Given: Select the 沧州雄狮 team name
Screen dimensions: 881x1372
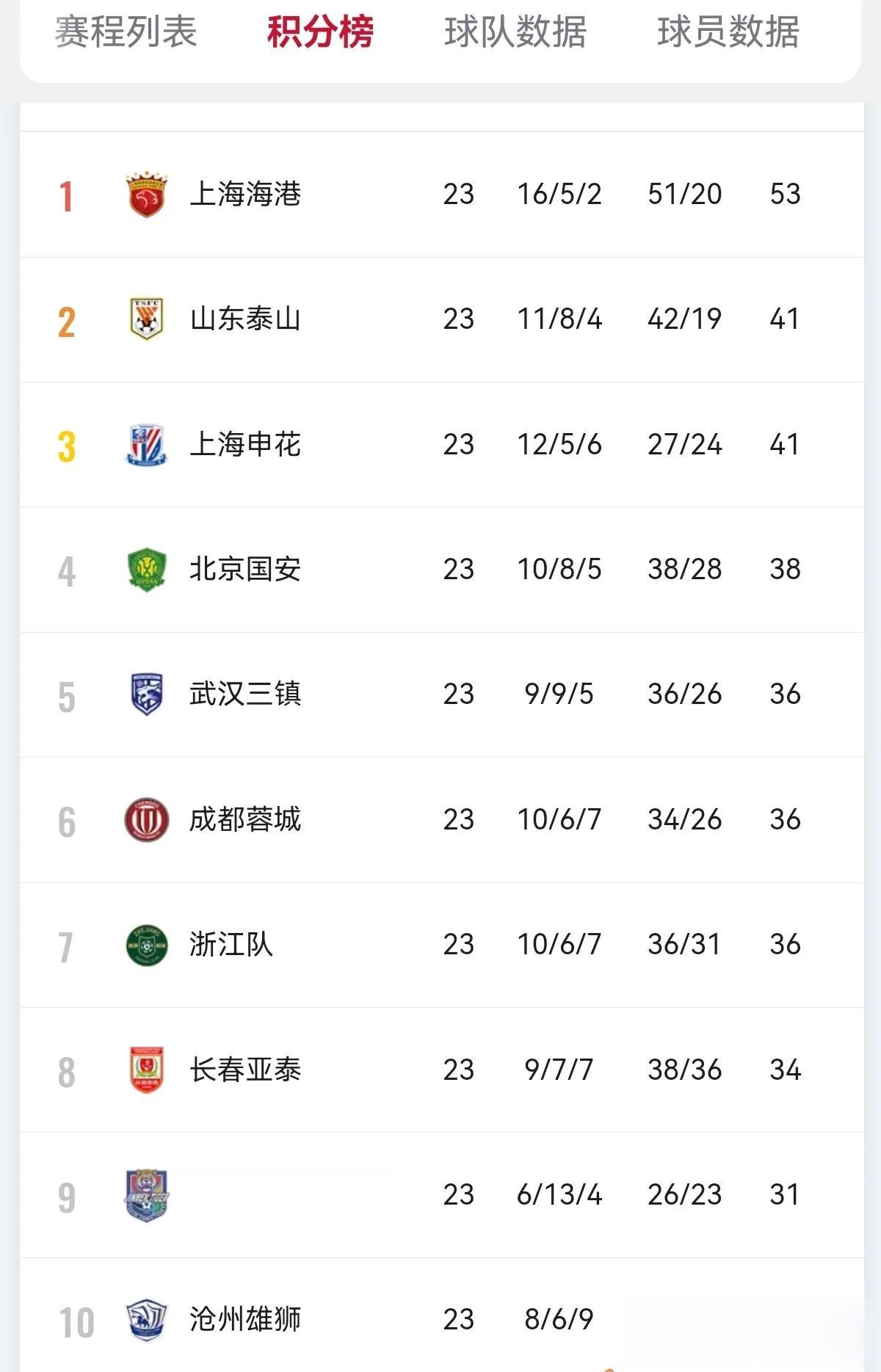Looking at the screenshot, I should click(245, 1319).
